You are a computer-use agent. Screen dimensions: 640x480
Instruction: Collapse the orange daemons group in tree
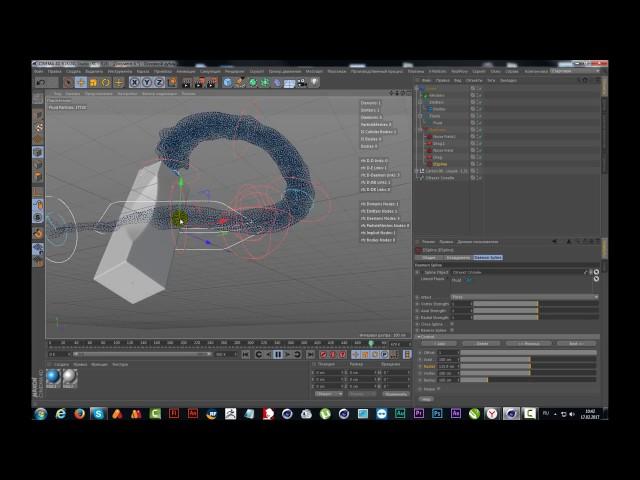pos(420,130)
